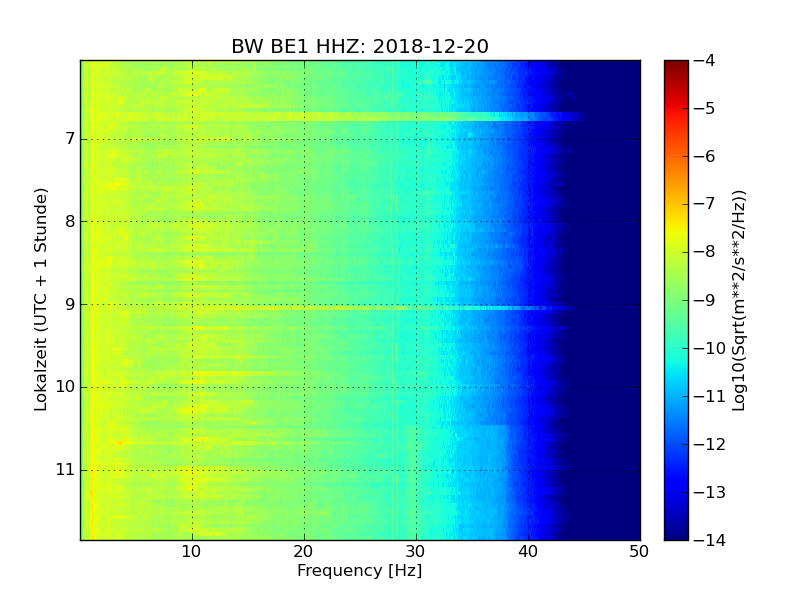This screenshot has height=600, width=800.
Task: Click colorbar tick label '−7'
Action: click(x=705, y=204)
